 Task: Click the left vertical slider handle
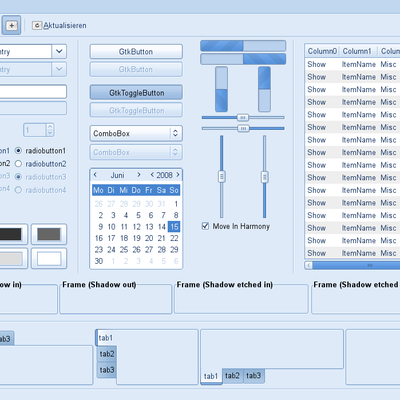pos(222,176)
